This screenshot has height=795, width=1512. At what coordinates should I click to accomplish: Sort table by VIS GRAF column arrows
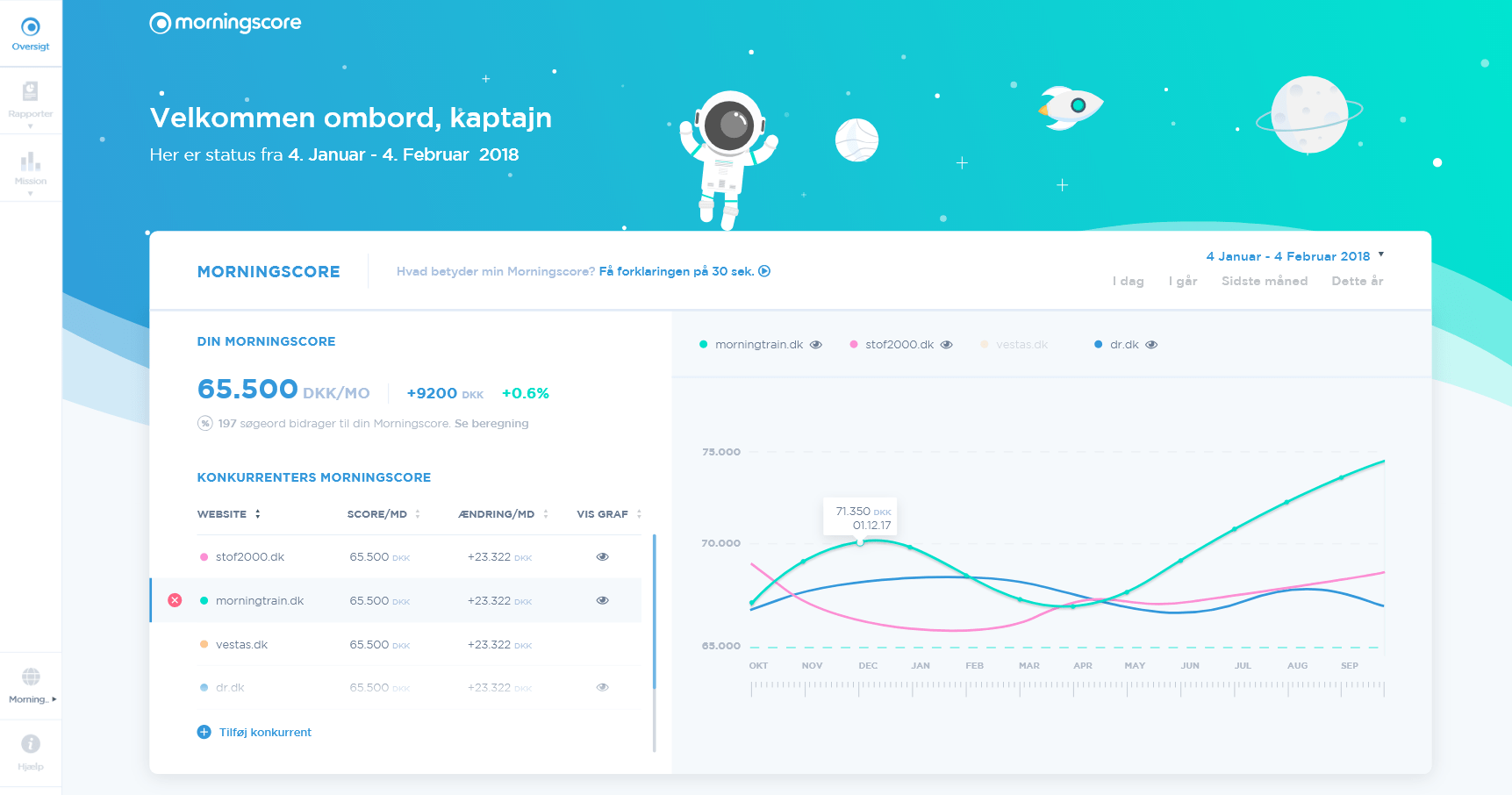point(639,514)
